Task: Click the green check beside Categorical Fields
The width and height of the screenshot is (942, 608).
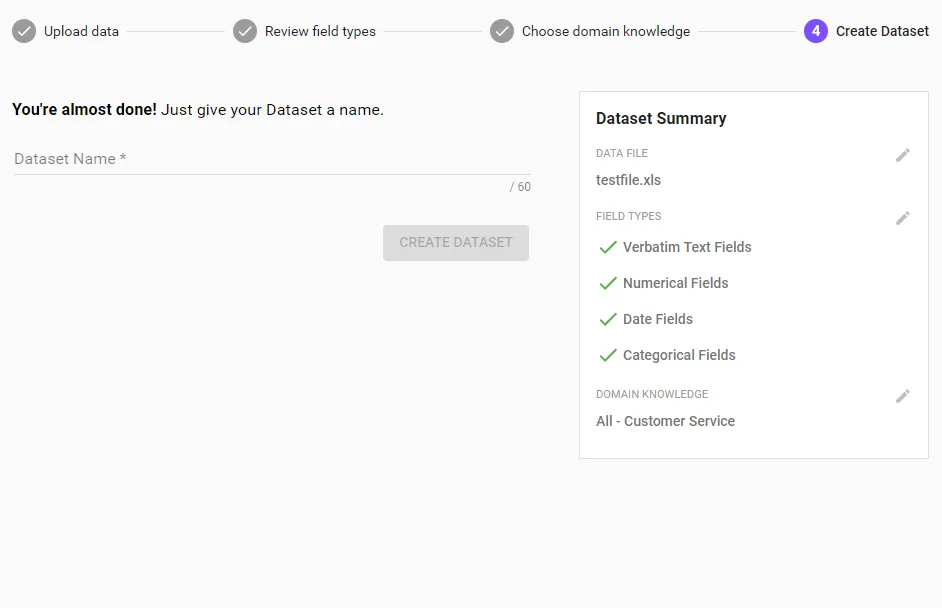Action: point(608,355)
